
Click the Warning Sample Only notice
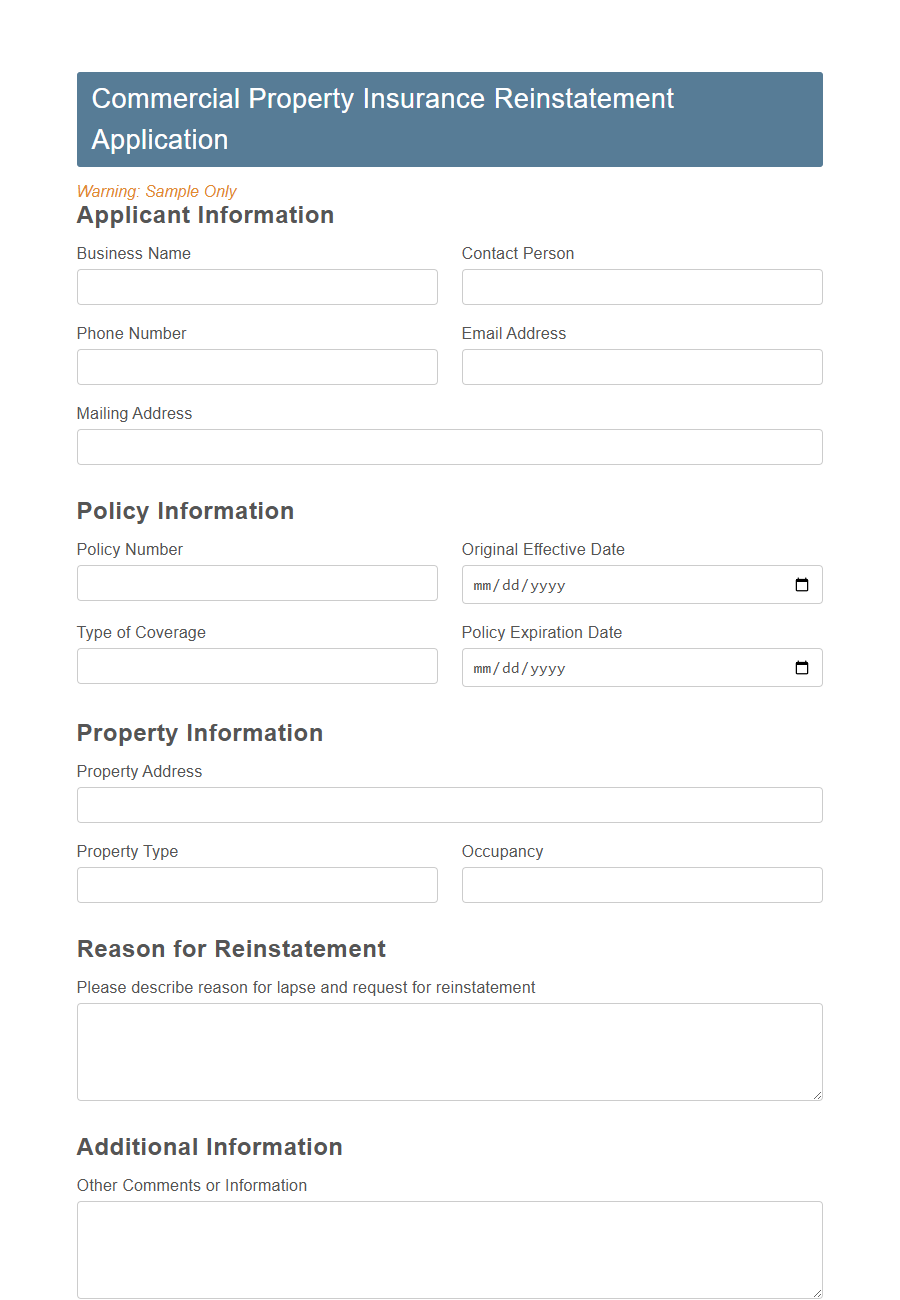click(156, 191)
